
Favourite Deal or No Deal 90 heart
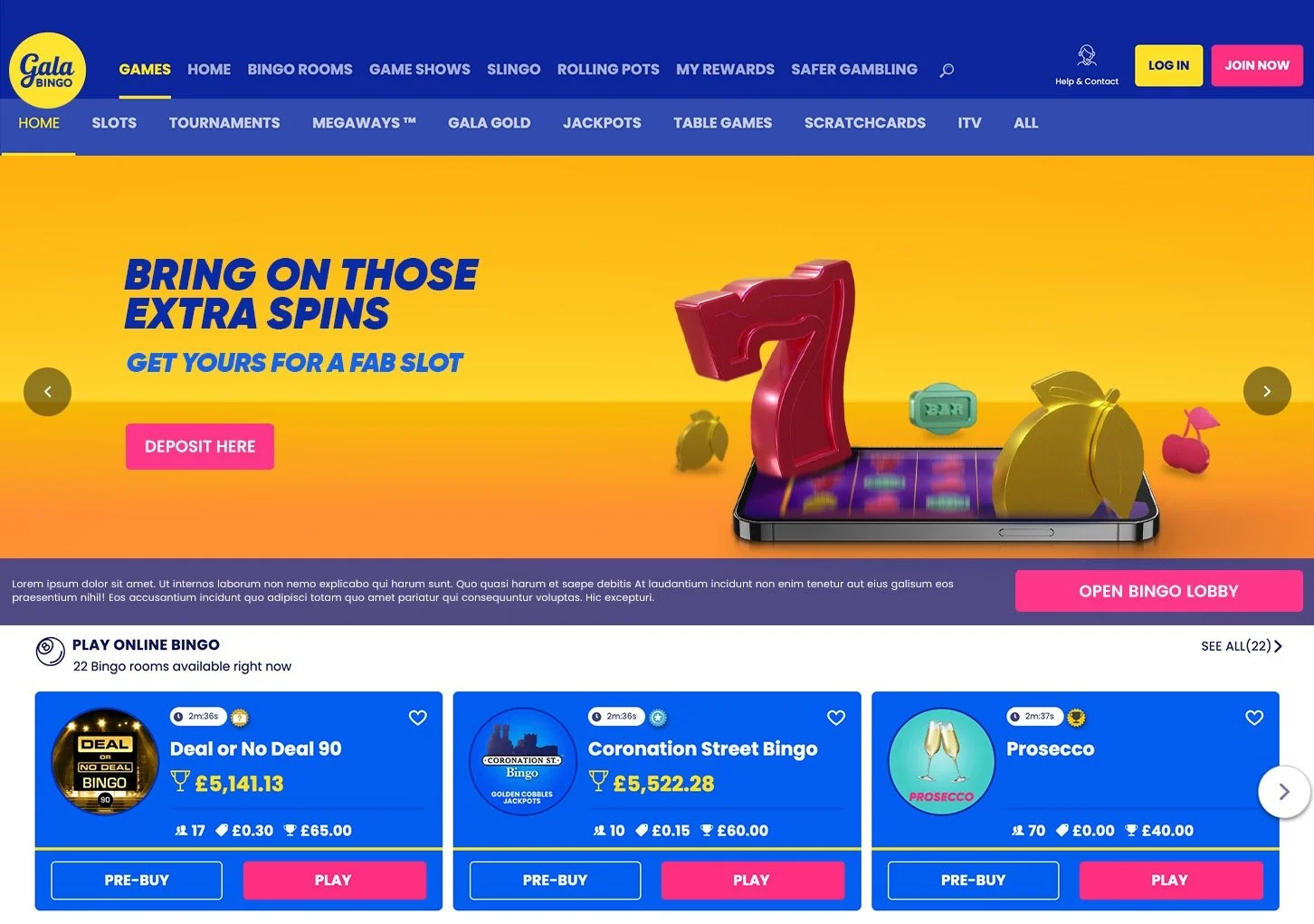pos(417,718)
